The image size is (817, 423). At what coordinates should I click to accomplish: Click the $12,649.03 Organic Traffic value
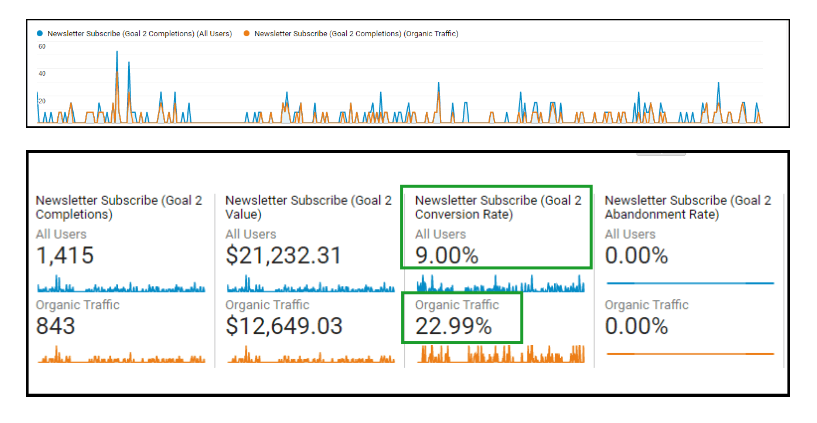[x=284, y=326]
